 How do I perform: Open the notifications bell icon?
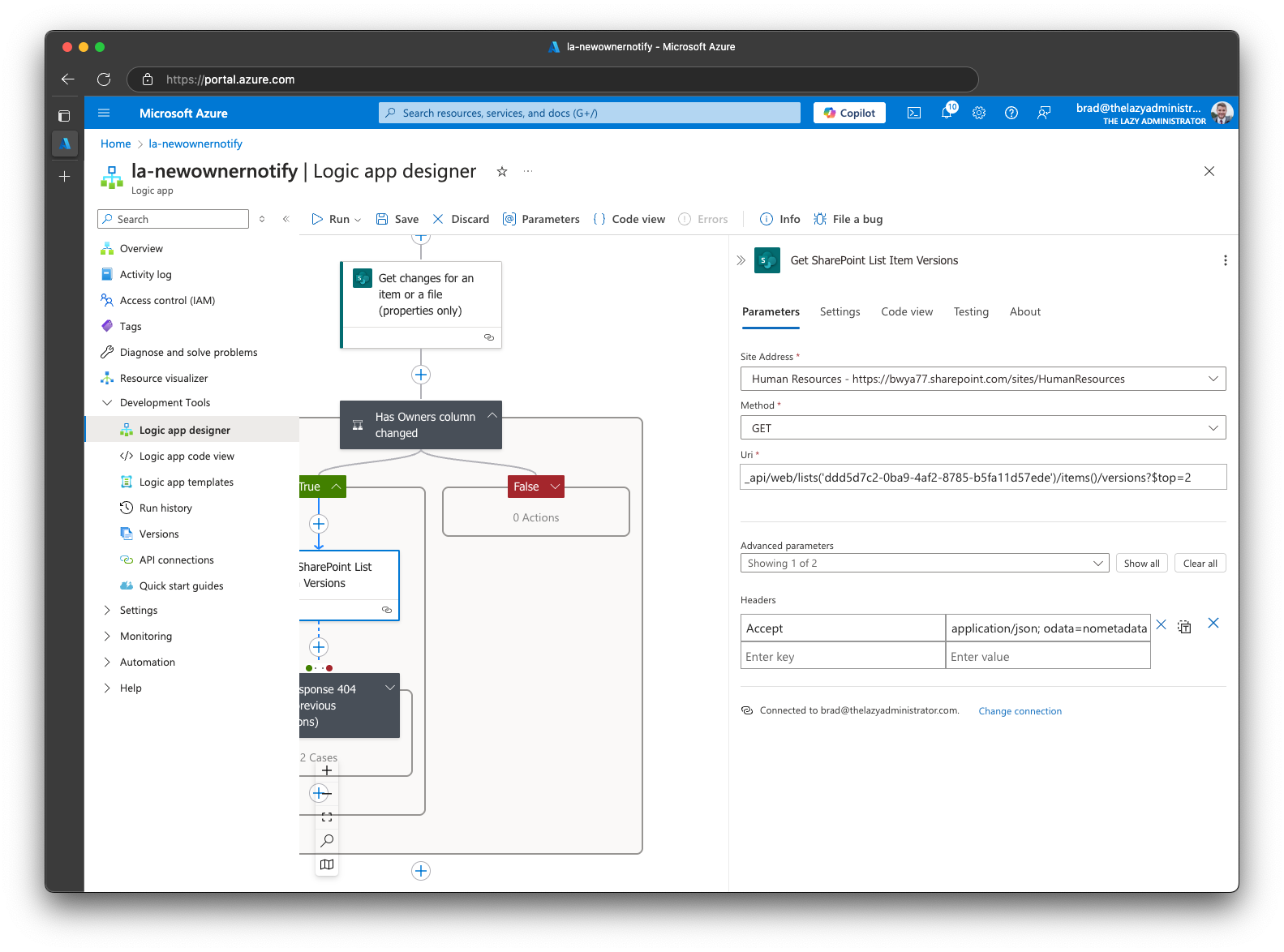[947, 113]
